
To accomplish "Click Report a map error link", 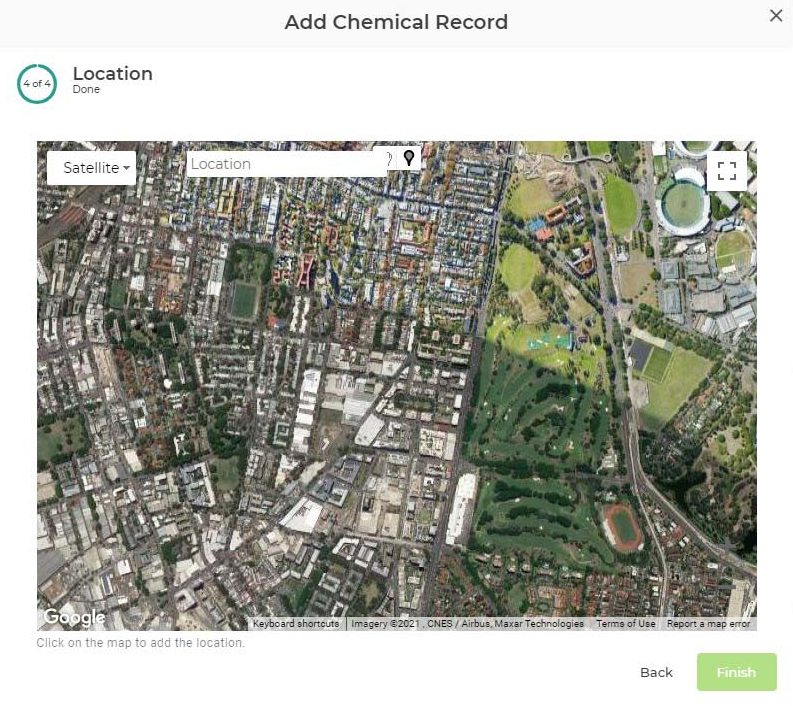I will 708,624.
